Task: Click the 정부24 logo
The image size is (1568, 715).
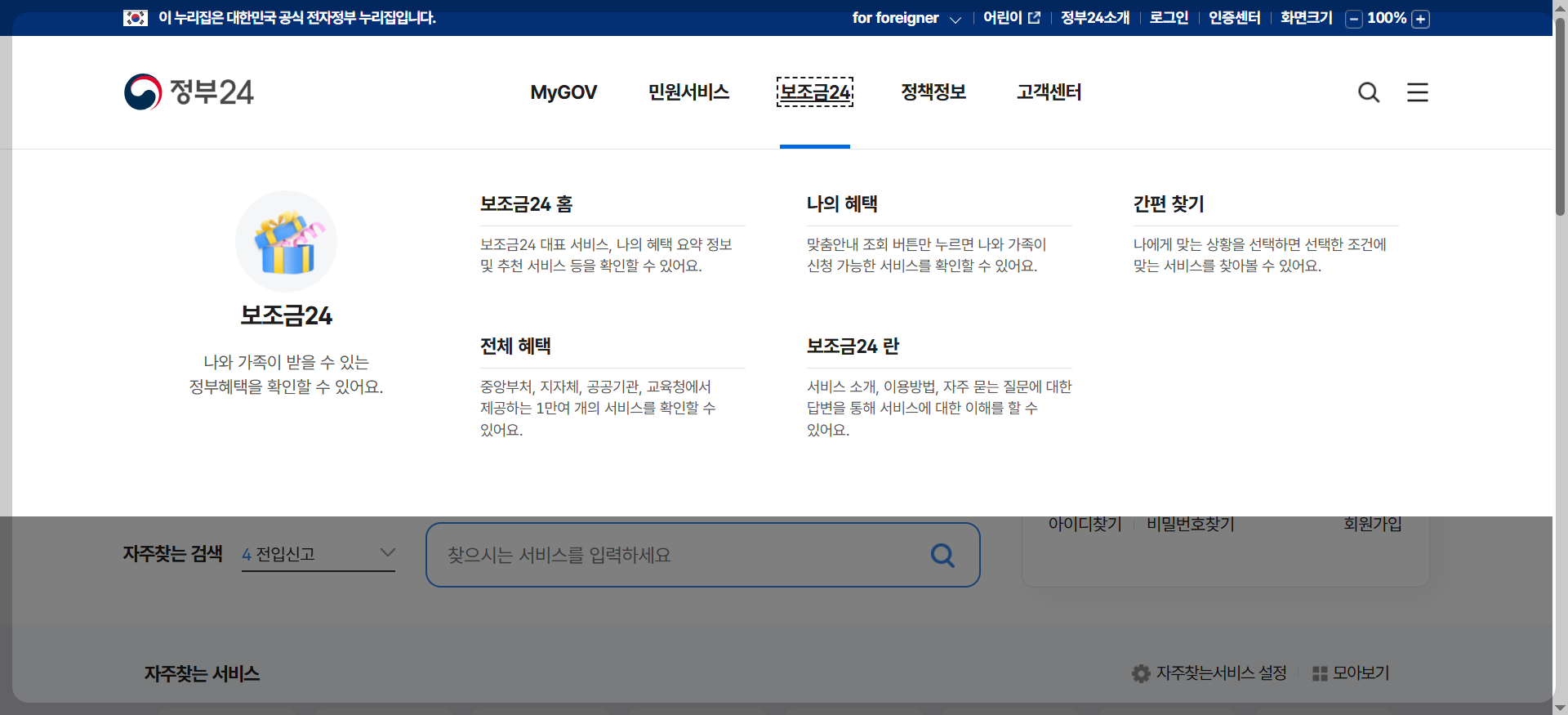Action: point(189,92)
